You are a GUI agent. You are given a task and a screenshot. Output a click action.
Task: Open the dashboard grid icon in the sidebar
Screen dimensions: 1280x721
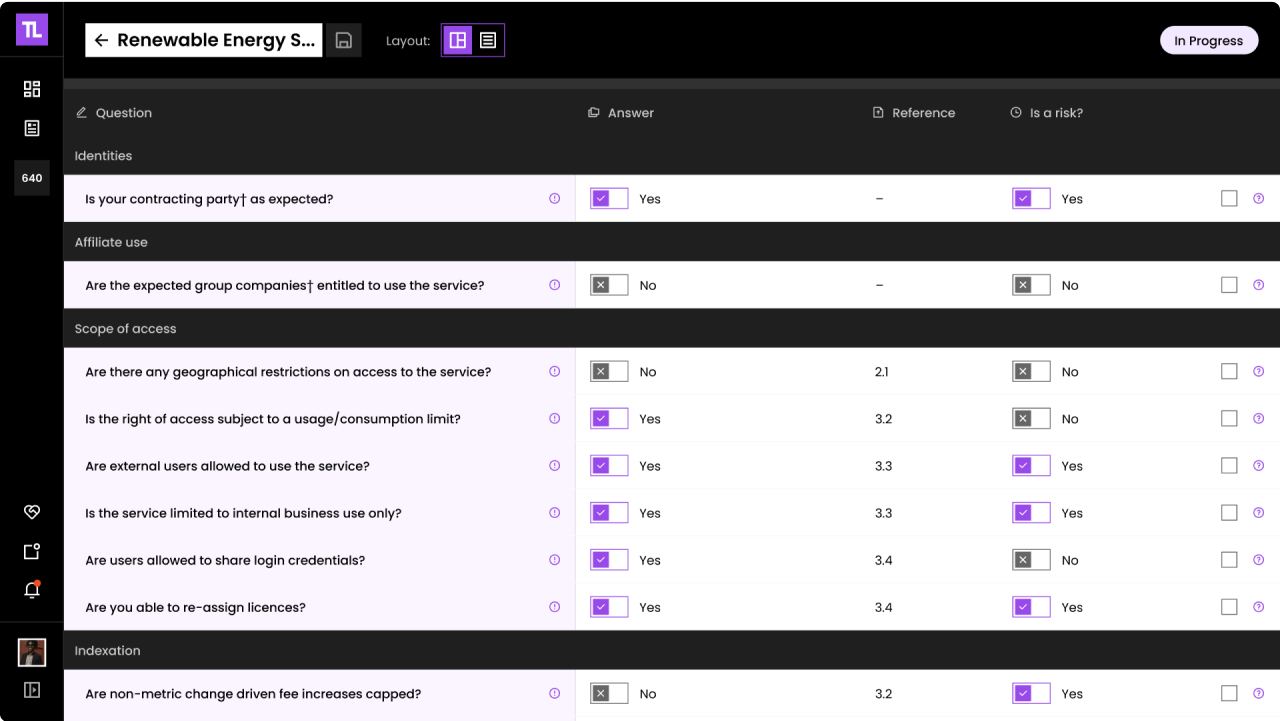coord(32,89)
